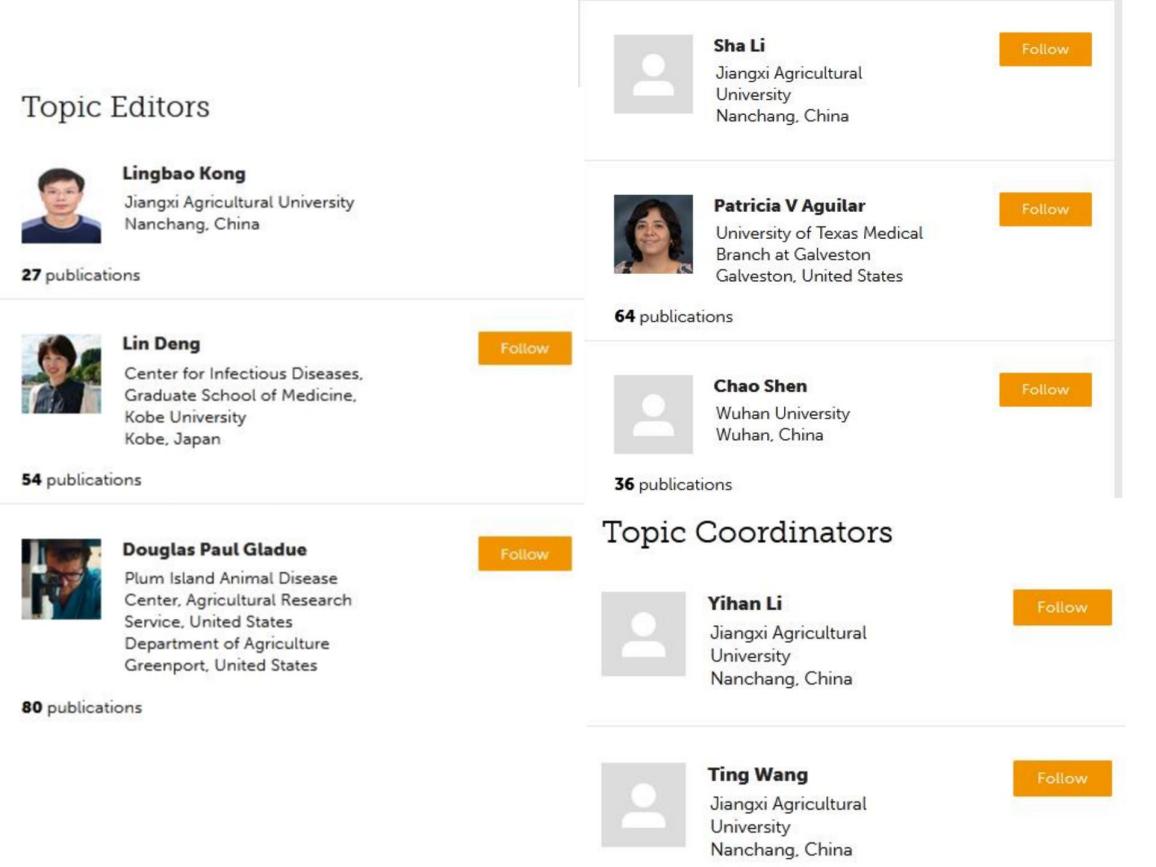Open Patricia V Aguilar's profile photo
The width and height of the screenshot is (1156, 867).
pyautogui.click(x=653, y=234)
